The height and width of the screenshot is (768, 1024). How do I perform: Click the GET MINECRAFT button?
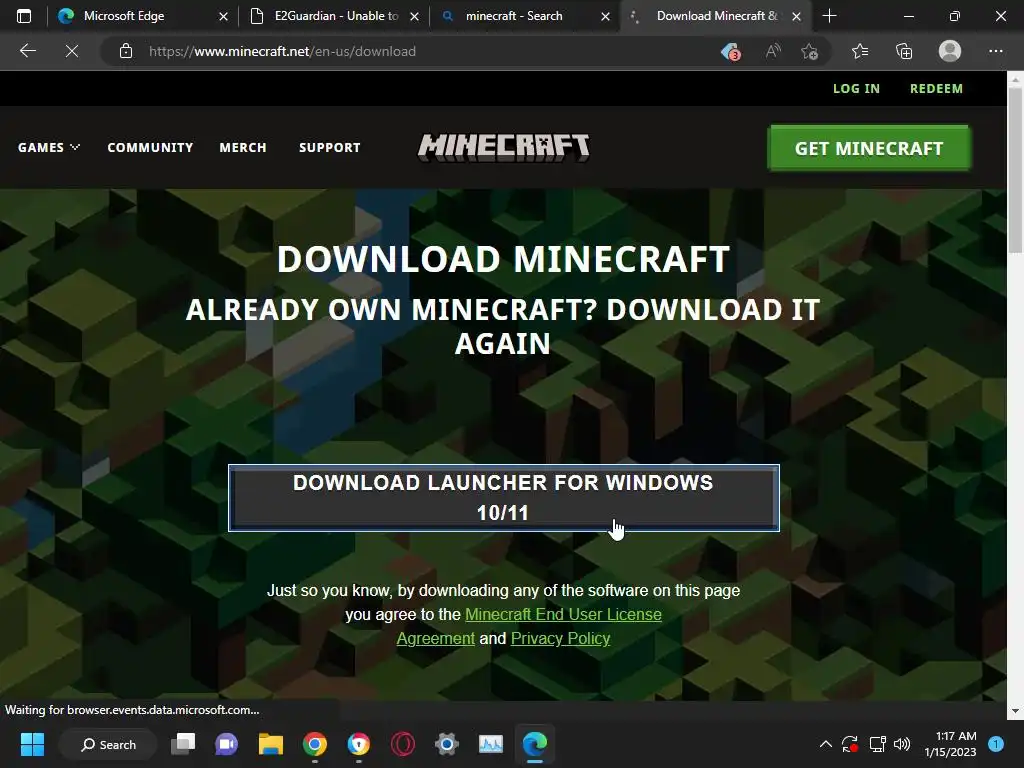tap(869, 148)
